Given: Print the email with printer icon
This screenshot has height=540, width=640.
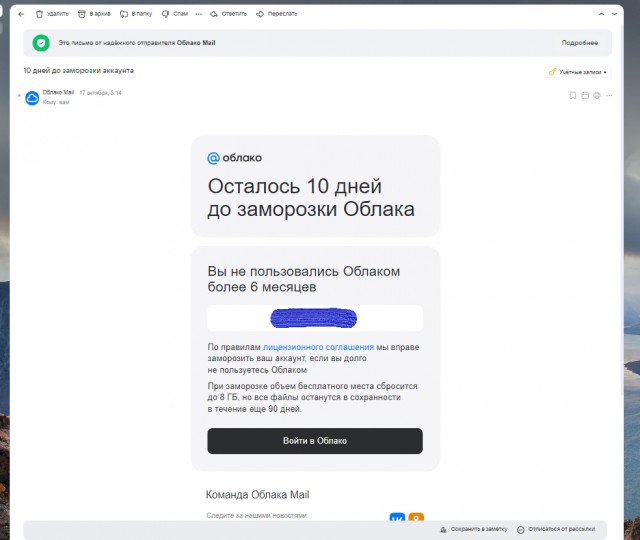Looking at the screenshot, I should click(597, 96).
